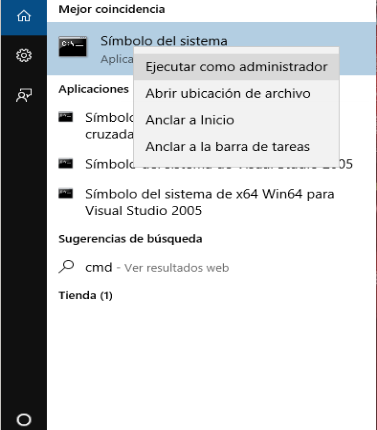
Task: Choose Ejecutar como administrador
Action: 236,67
